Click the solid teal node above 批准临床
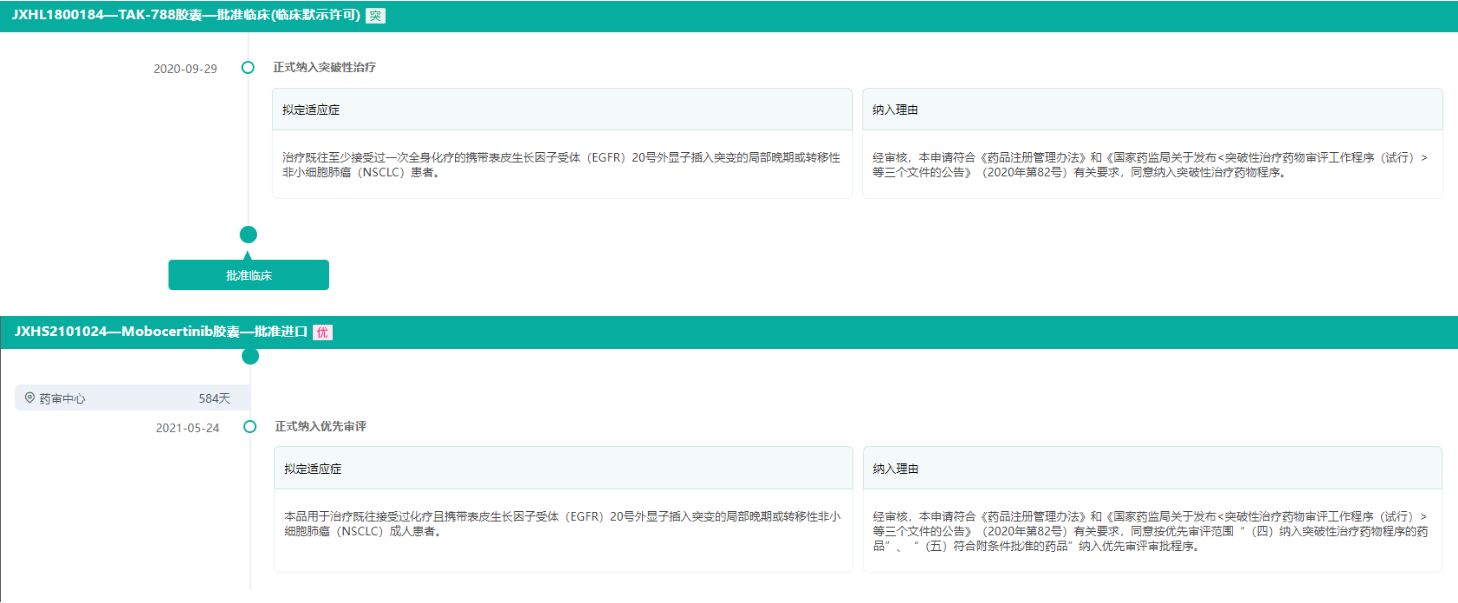Screen dimensions: 1458x603 (x=248, y=234)
